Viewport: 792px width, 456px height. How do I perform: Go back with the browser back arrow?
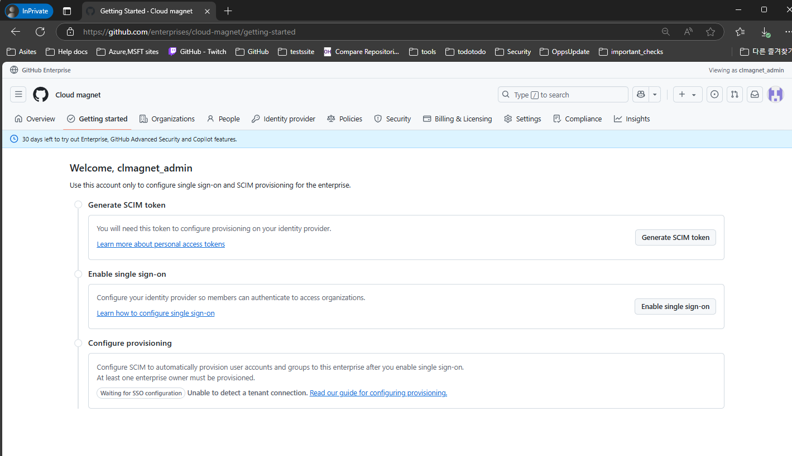click(x=16, y=32)
